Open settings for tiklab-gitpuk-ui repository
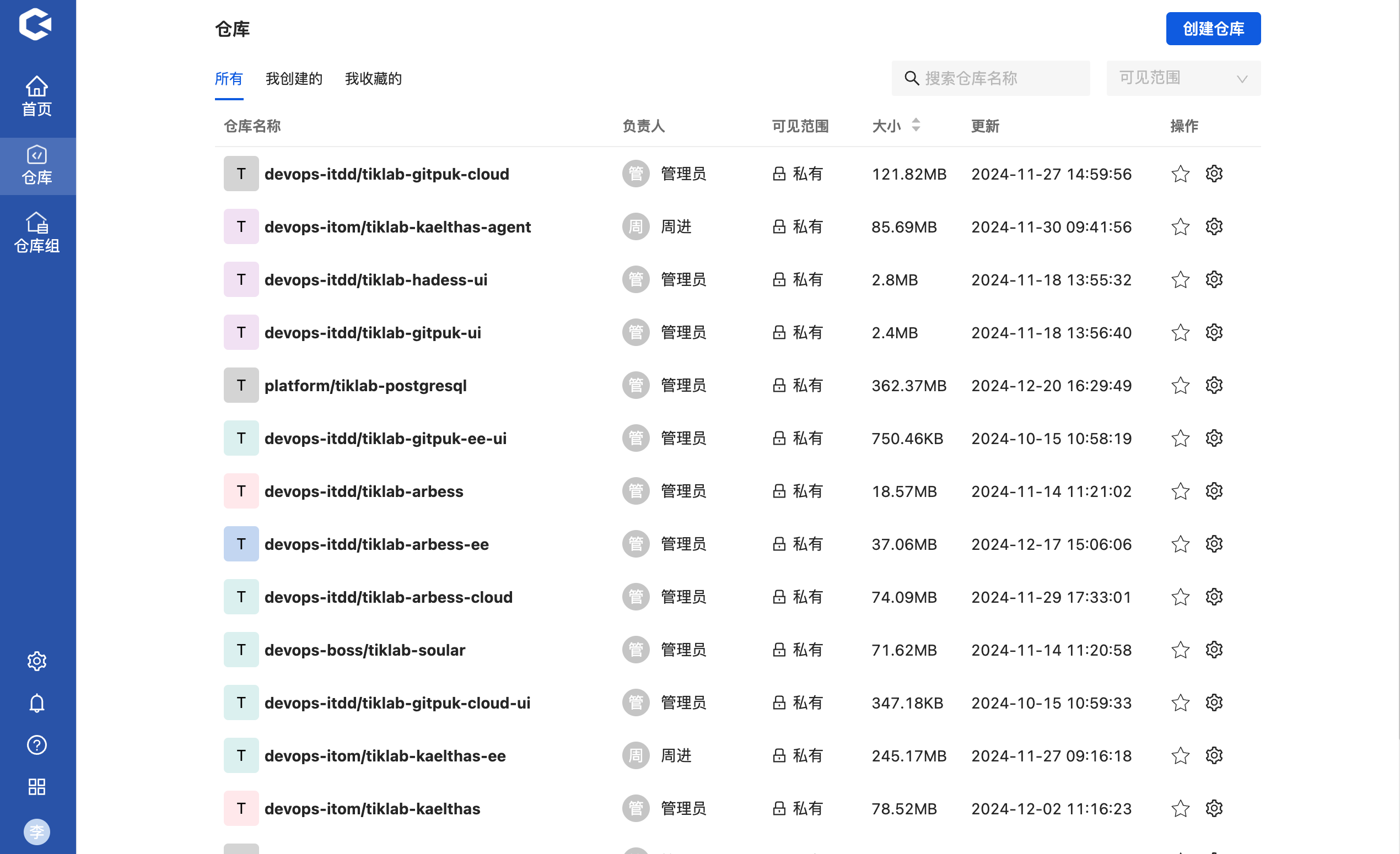Image resolution: width=1400 pixels, height=854 pixels. pos(1214,332)
